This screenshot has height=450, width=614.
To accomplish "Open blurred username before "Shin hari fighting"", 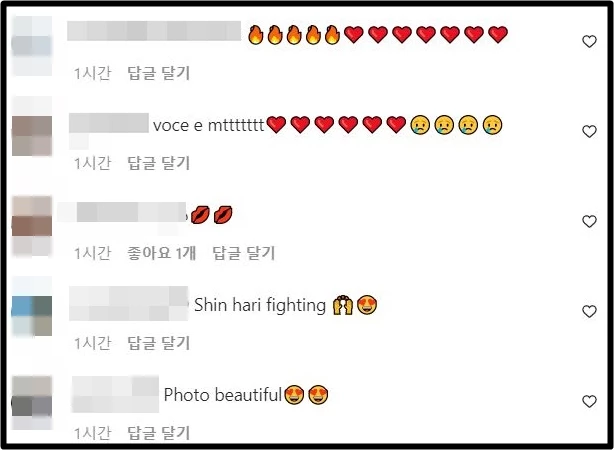I will pos(129,304).
